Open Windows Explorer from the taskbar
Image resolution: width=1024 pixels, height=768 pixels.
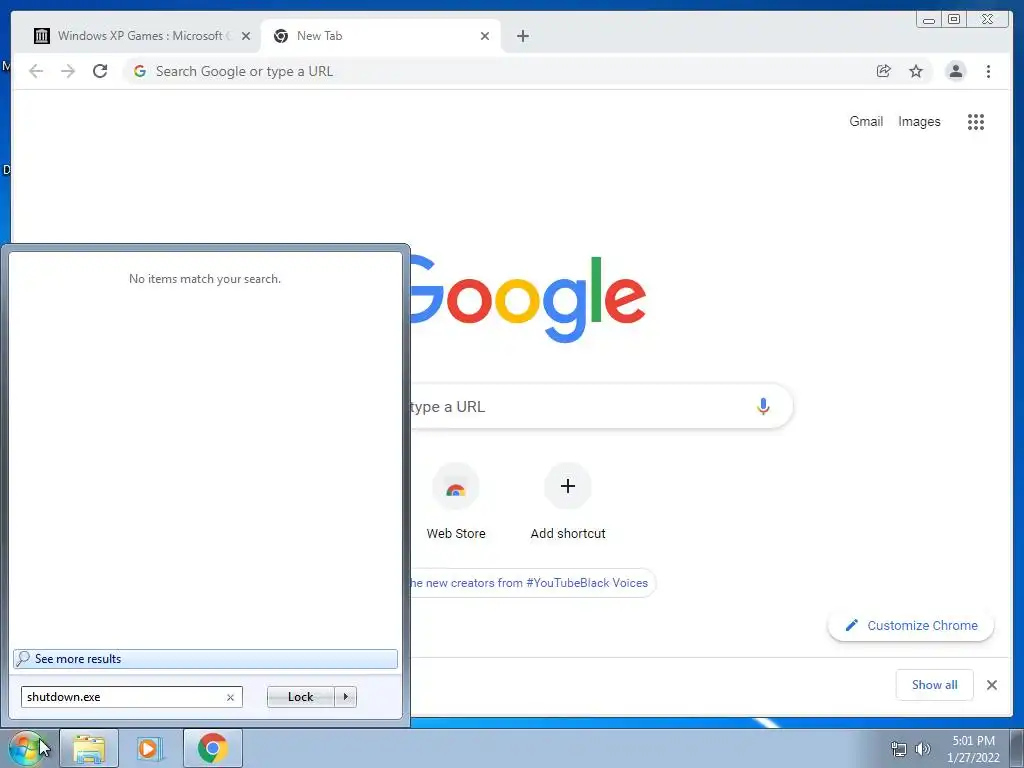(89, 748)
